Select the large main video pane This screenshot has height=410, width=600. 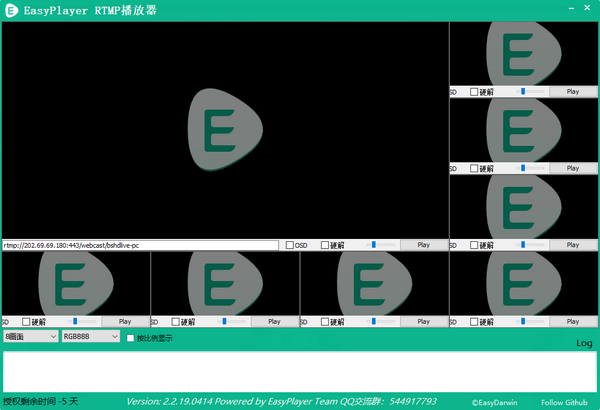(225, 130)
